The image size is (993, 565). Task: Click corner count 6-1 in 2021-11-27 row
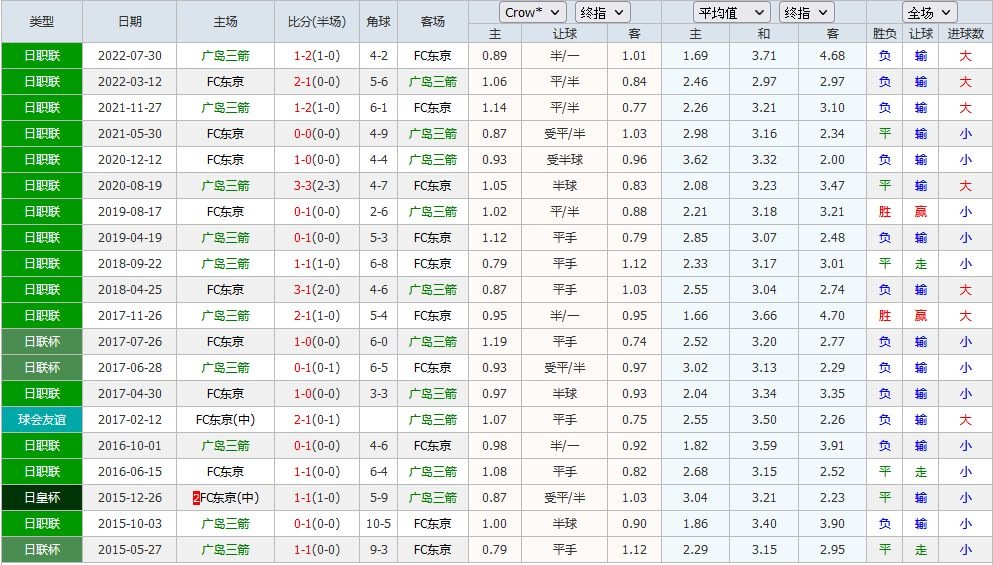point(379,108)
